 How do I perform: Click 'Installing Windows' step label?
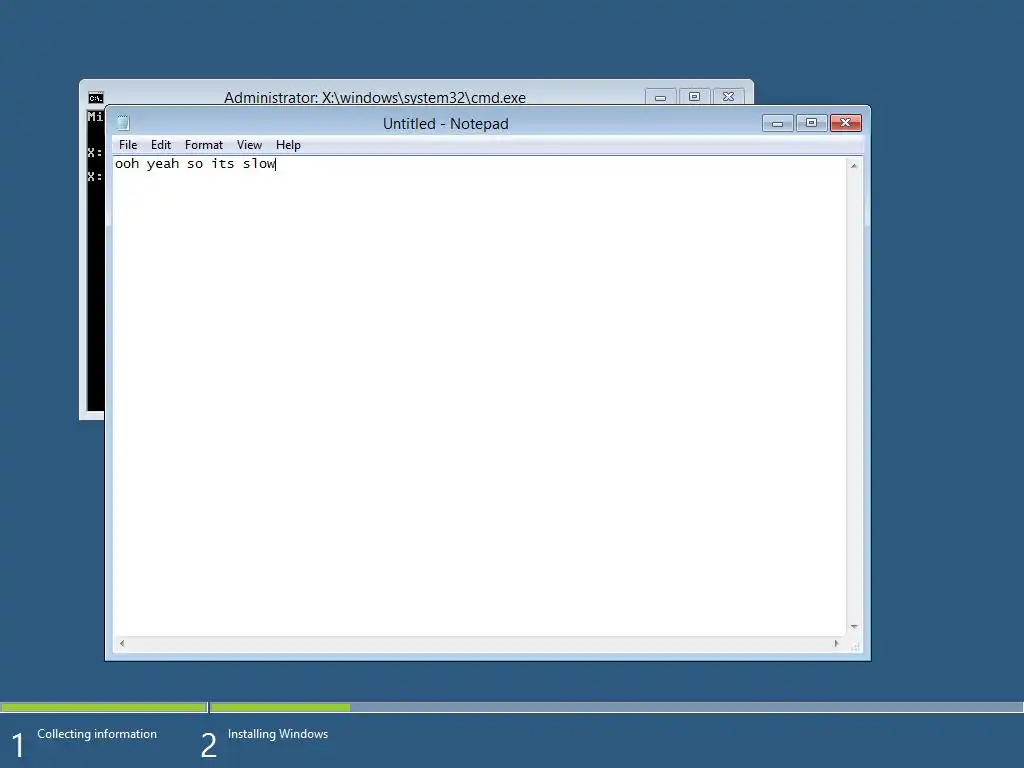pyautogui.click(x=278, y=734)
